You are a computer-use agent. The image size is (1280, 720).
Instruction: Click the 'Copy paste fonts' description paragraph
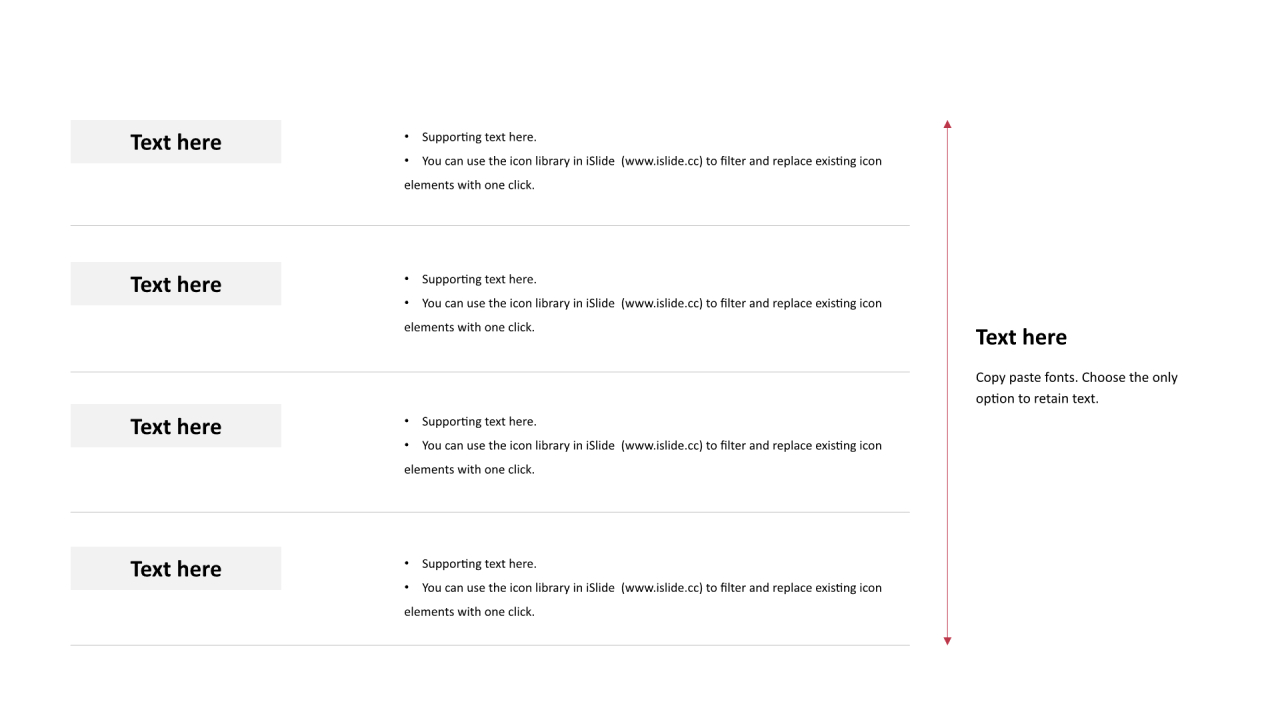(x=1077, y=388)
